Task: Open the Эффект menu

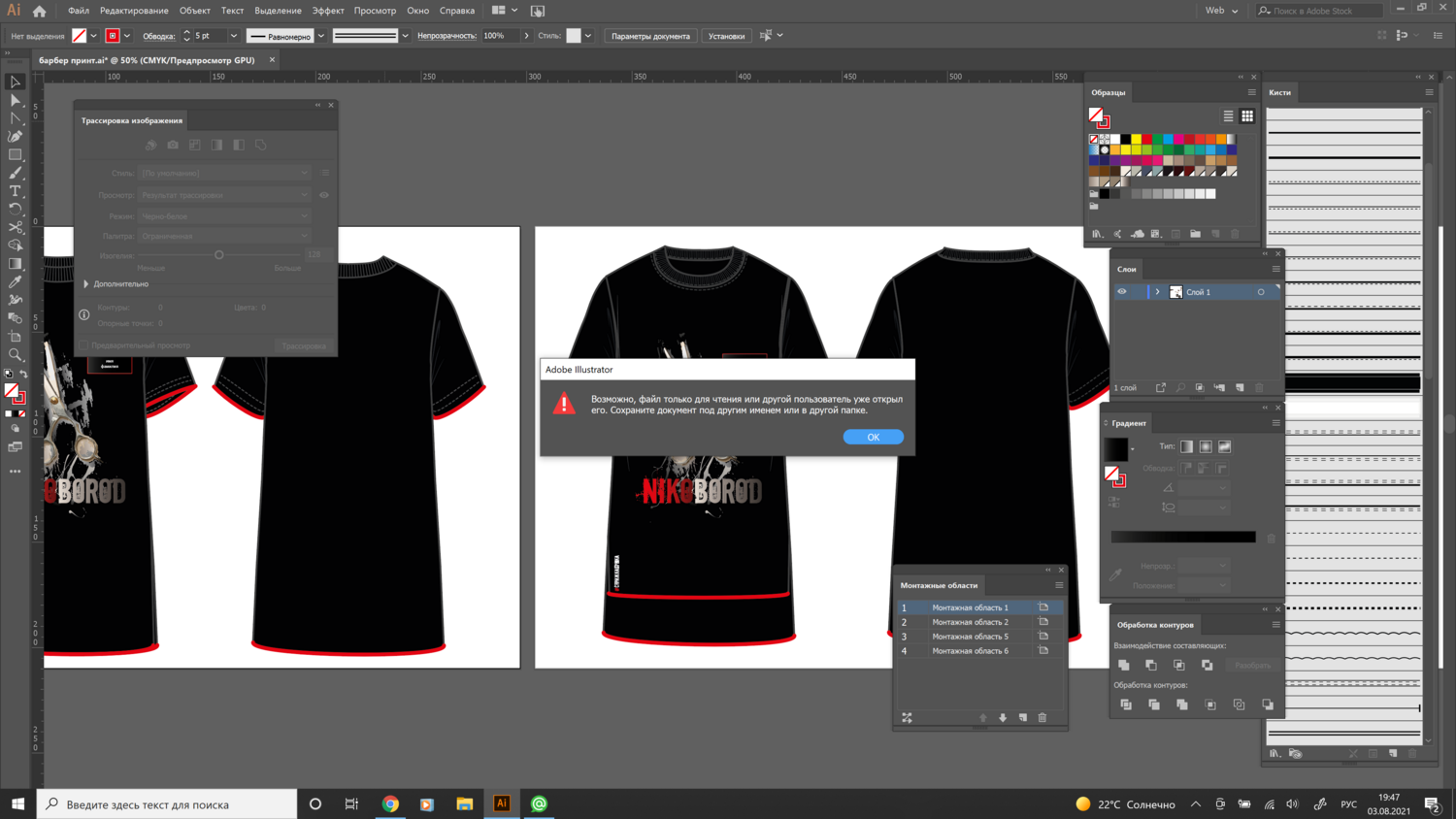Action: tap(327, 11)
